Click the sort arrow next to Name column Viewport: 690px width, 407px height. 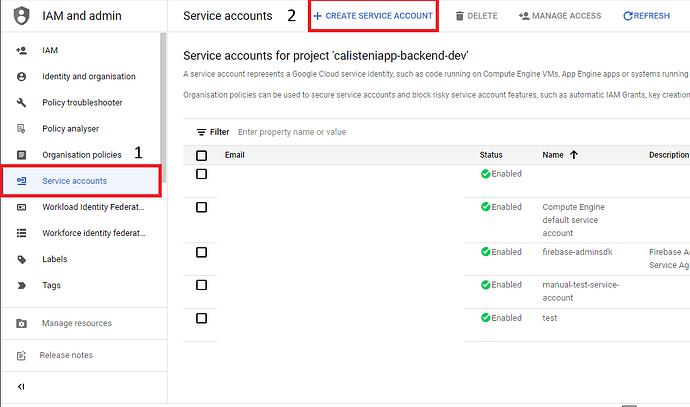tap(573, 155)
